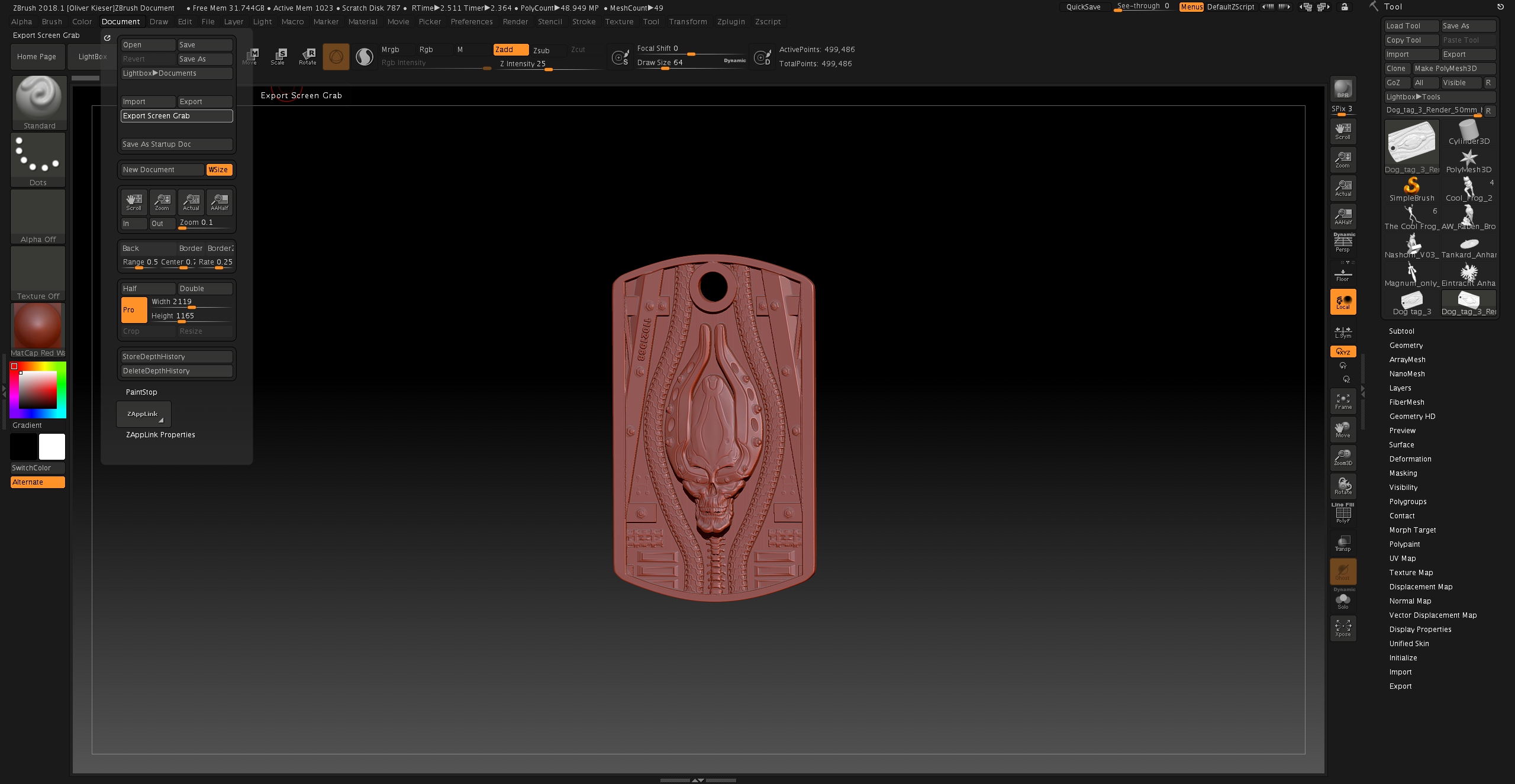
Task: Click the half-sphere material icon in top shelf
Action: point(365,57)
